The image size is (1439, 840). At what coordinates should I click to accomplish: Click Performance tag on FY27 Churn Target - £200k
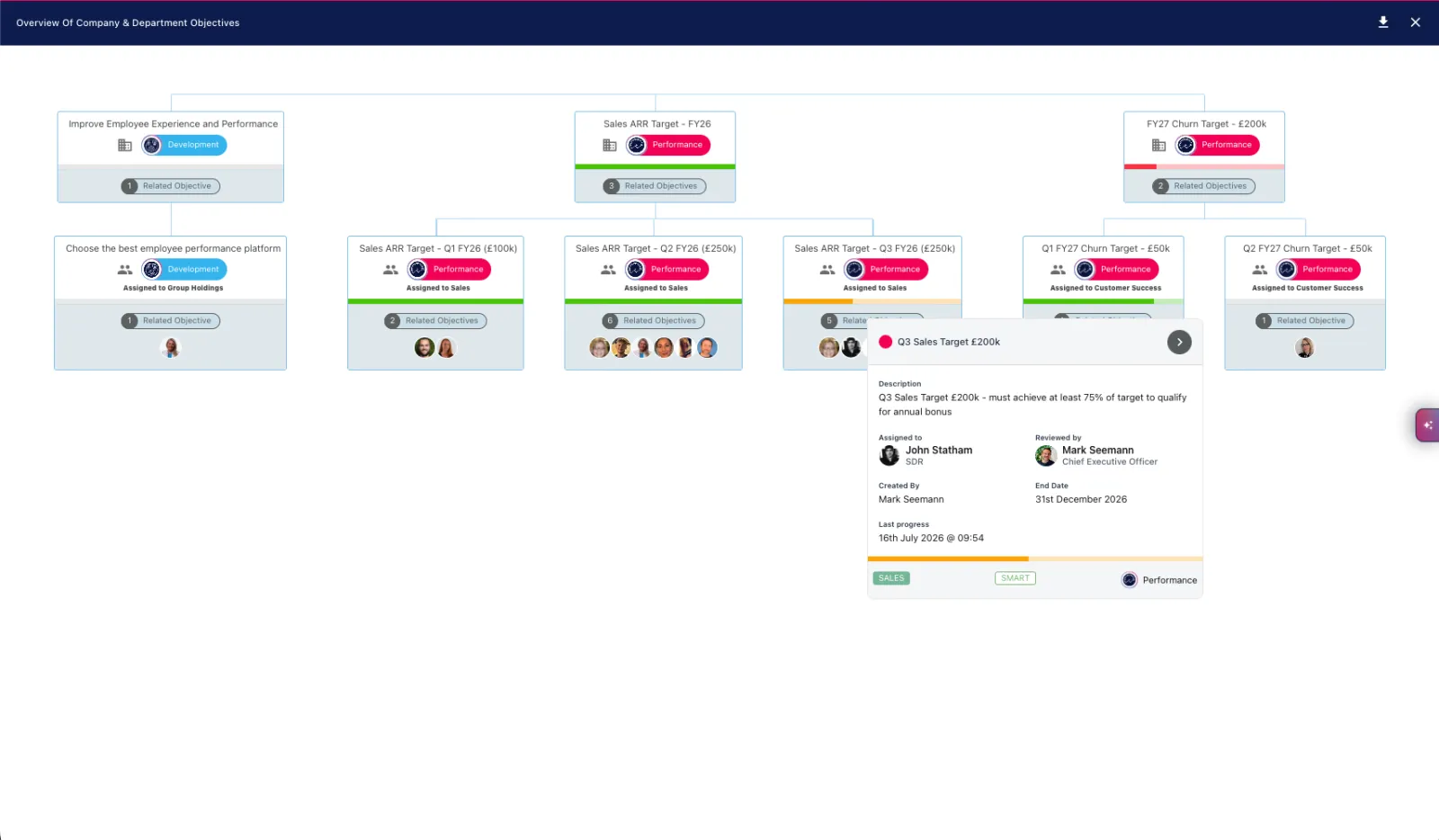[1218, 145]
